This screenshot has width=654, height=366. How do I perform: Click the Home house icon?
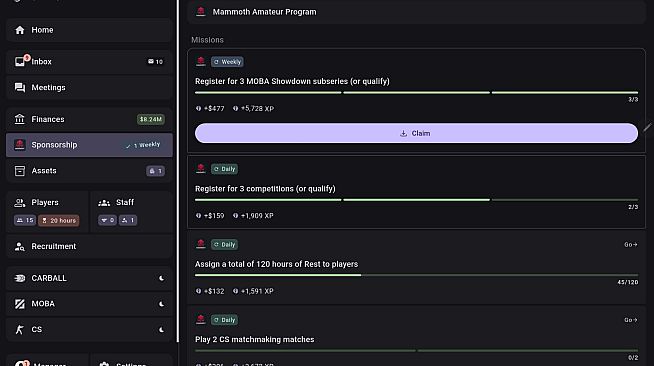coord(20,30)
